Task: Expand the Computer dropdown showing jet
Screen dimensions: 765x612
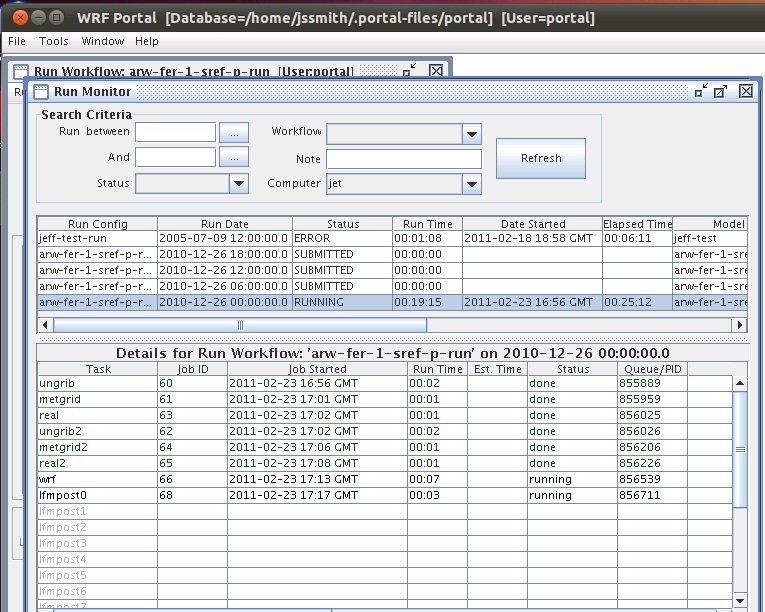Action: 471,184
